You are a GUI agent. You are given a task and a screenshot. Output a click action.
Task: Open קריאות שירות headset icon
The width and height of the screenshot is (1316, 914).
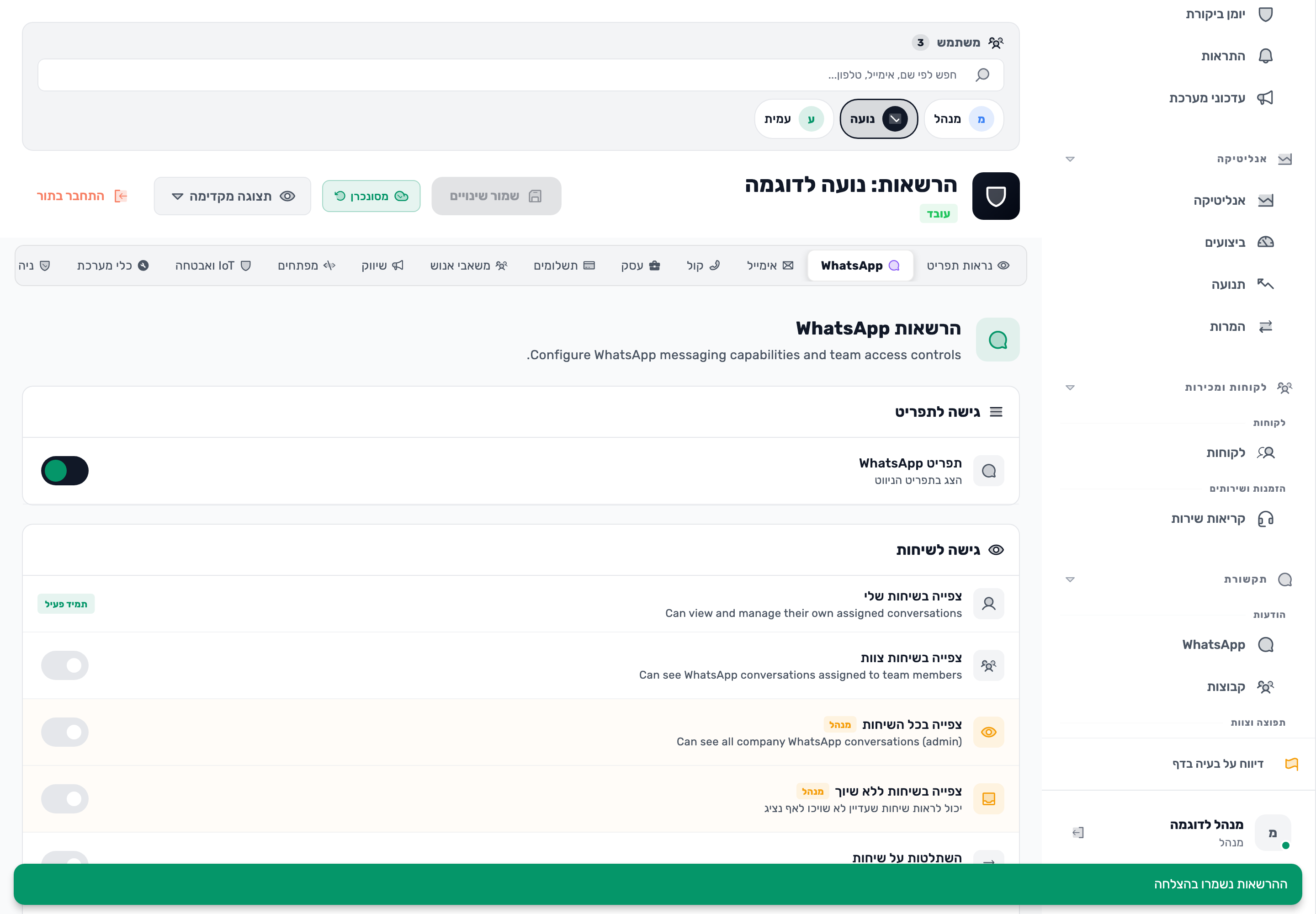click(x=1265, y=519)
